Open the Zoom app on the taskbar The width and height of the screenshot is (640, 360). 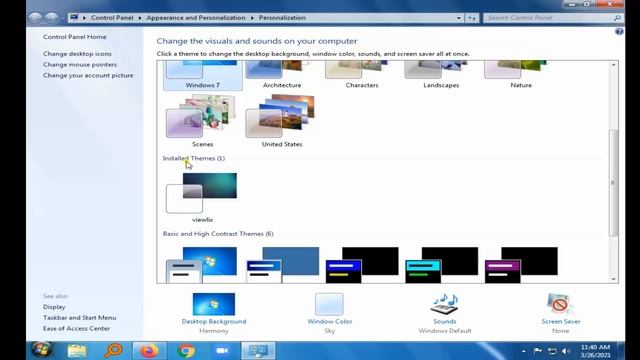(222, 351)
